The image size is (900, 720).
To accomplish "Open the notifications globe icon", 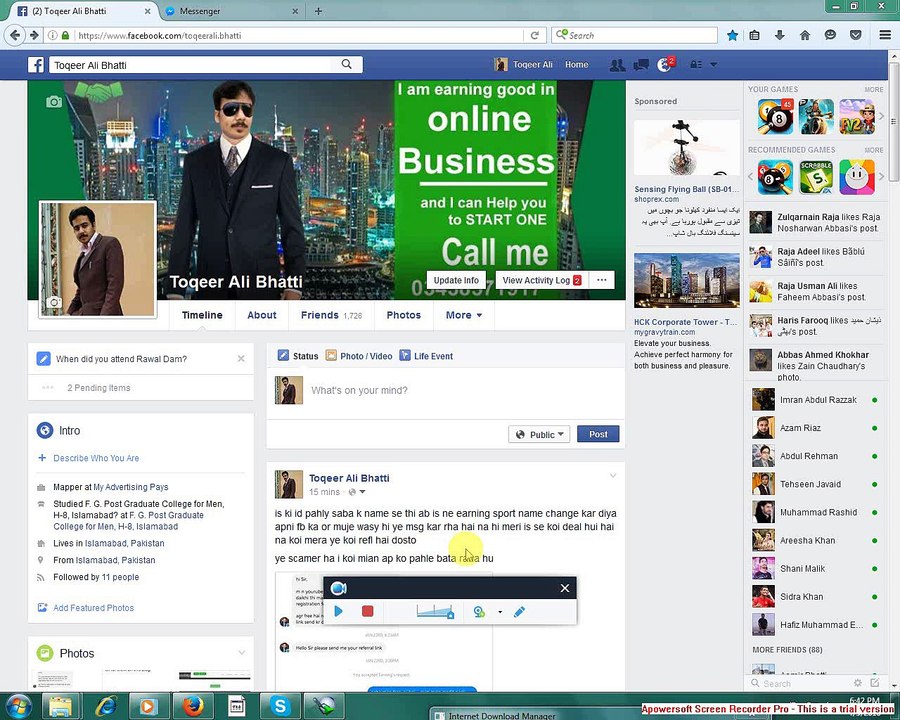I will coord(665,65).
